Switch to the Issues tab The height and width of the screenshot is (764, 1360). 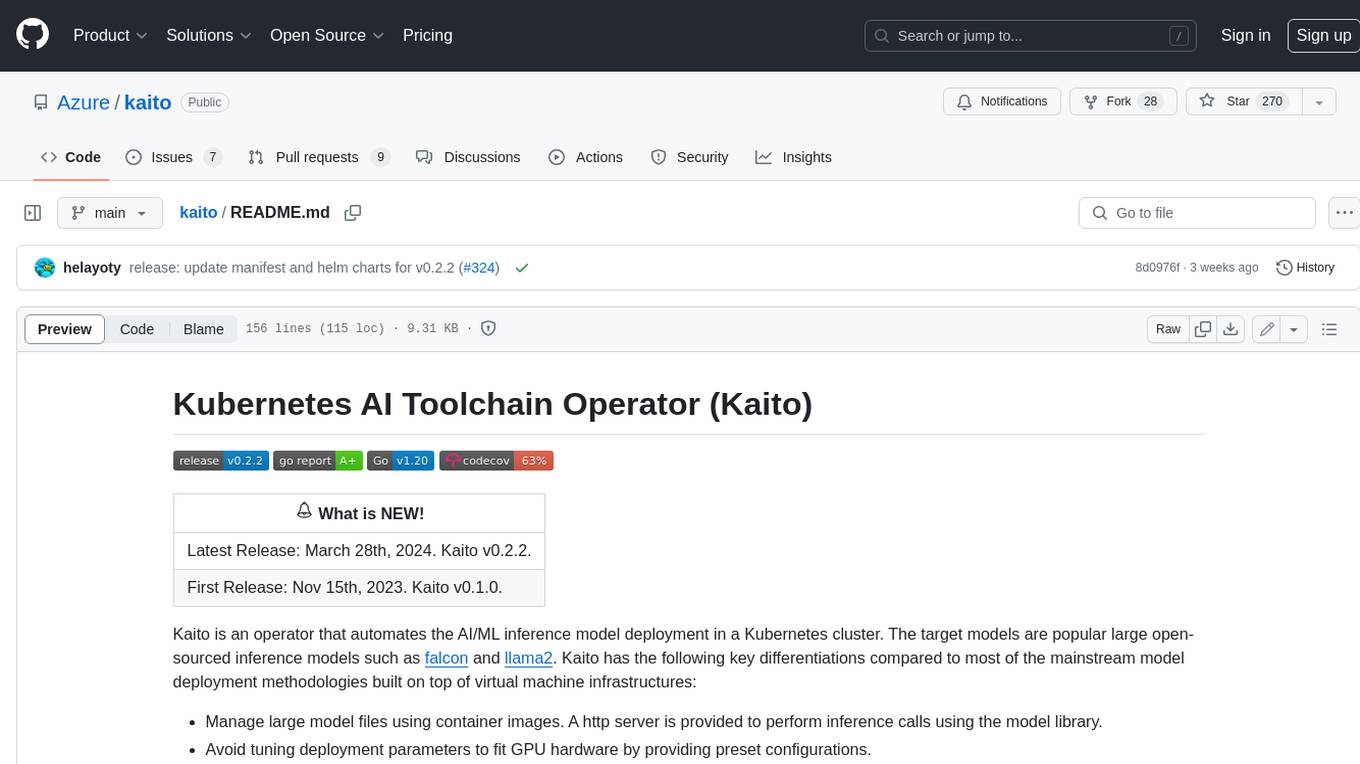(173, 157)
